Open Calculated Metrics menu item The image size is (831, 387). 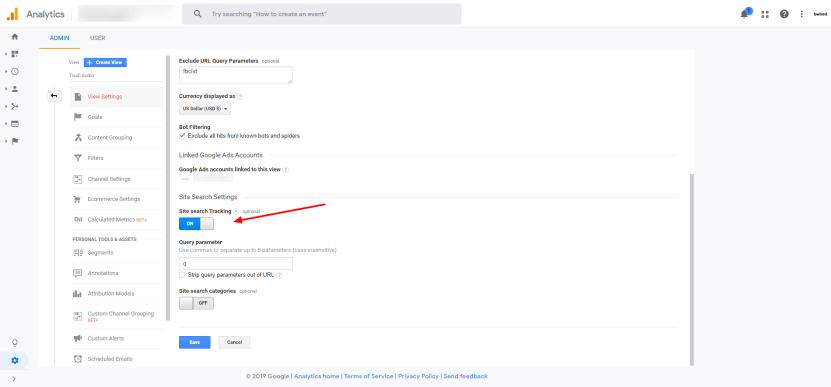(x=117, y=219)
